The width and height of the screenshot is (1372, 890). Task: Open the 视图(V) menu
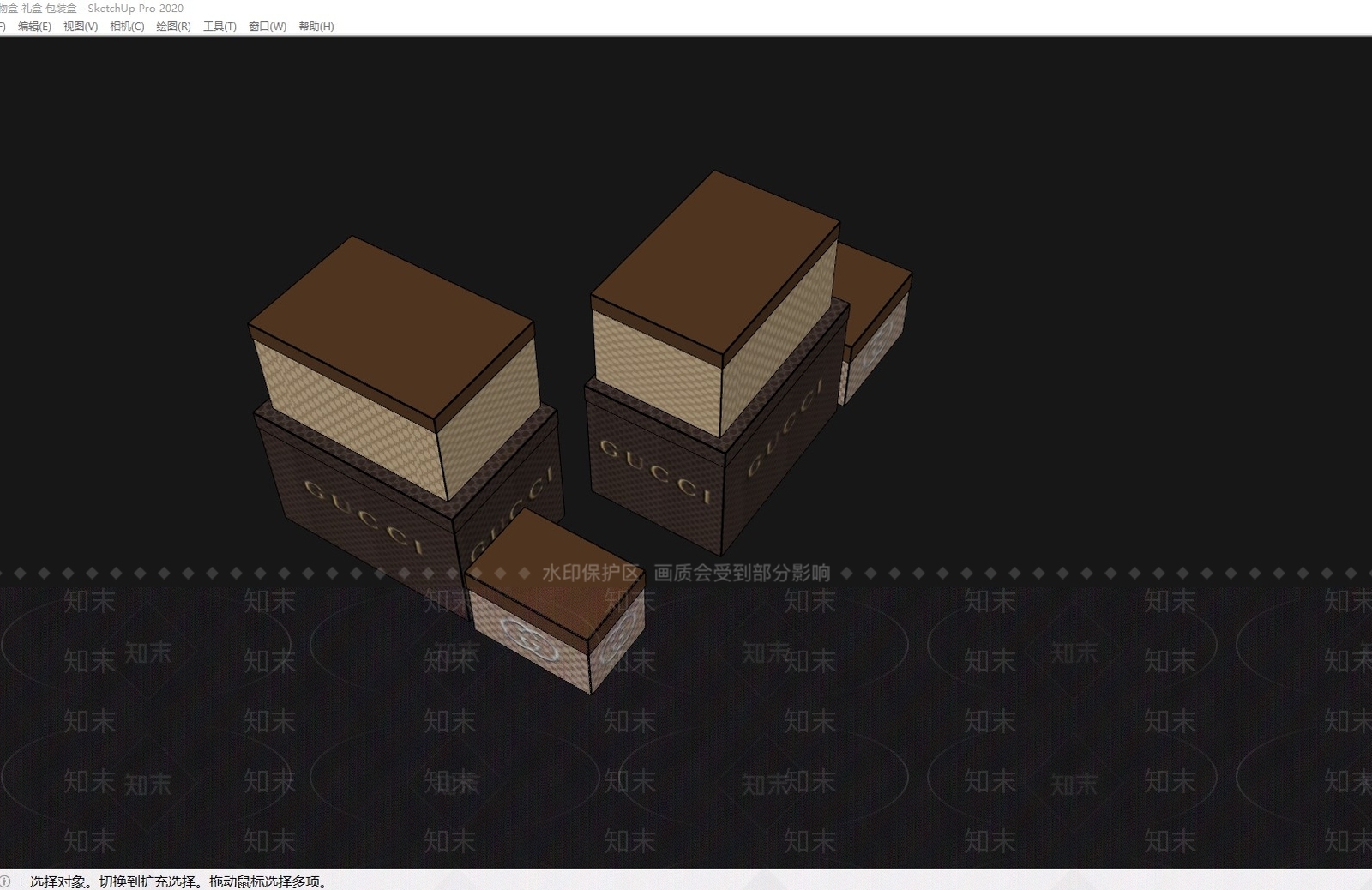pos(81,27)
